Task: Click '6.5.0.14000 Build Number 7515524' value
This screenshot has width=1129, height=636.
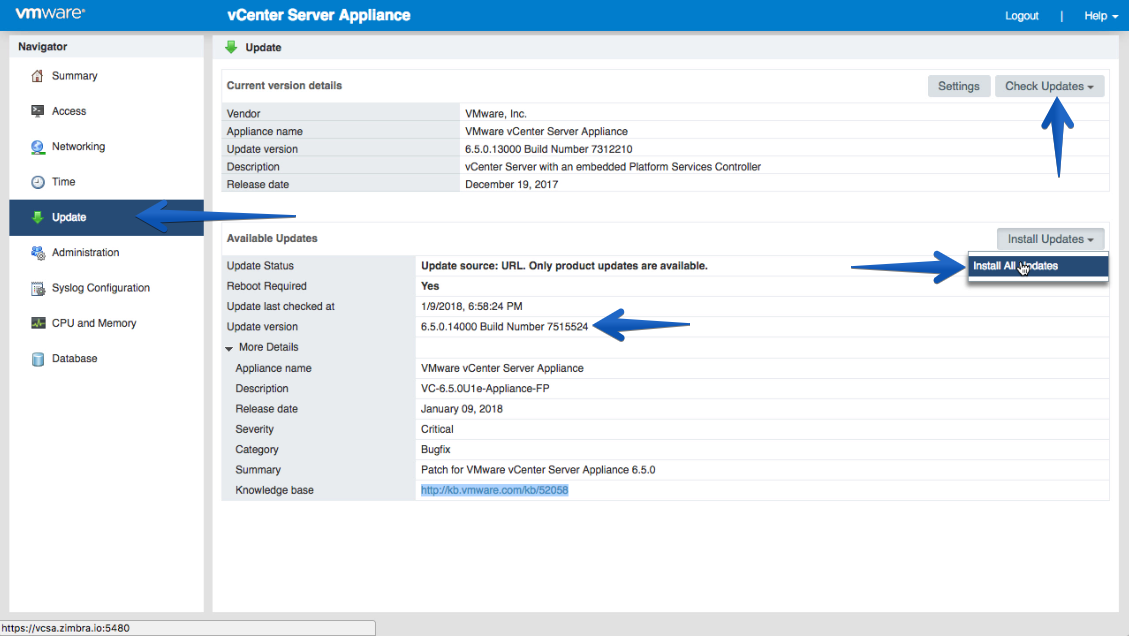Action: coord(504,326)
